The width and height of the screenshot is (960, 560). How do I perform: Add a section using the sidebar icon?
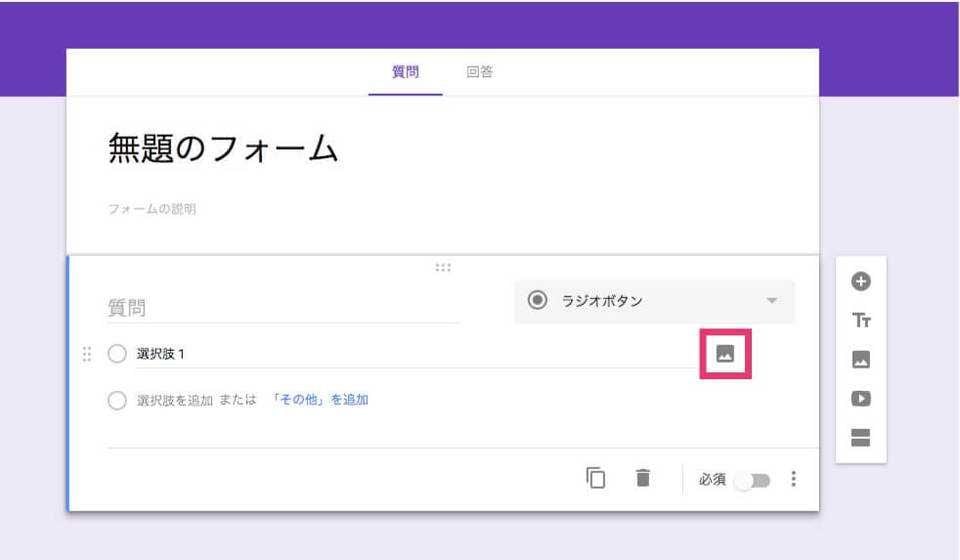coord(860,437)
